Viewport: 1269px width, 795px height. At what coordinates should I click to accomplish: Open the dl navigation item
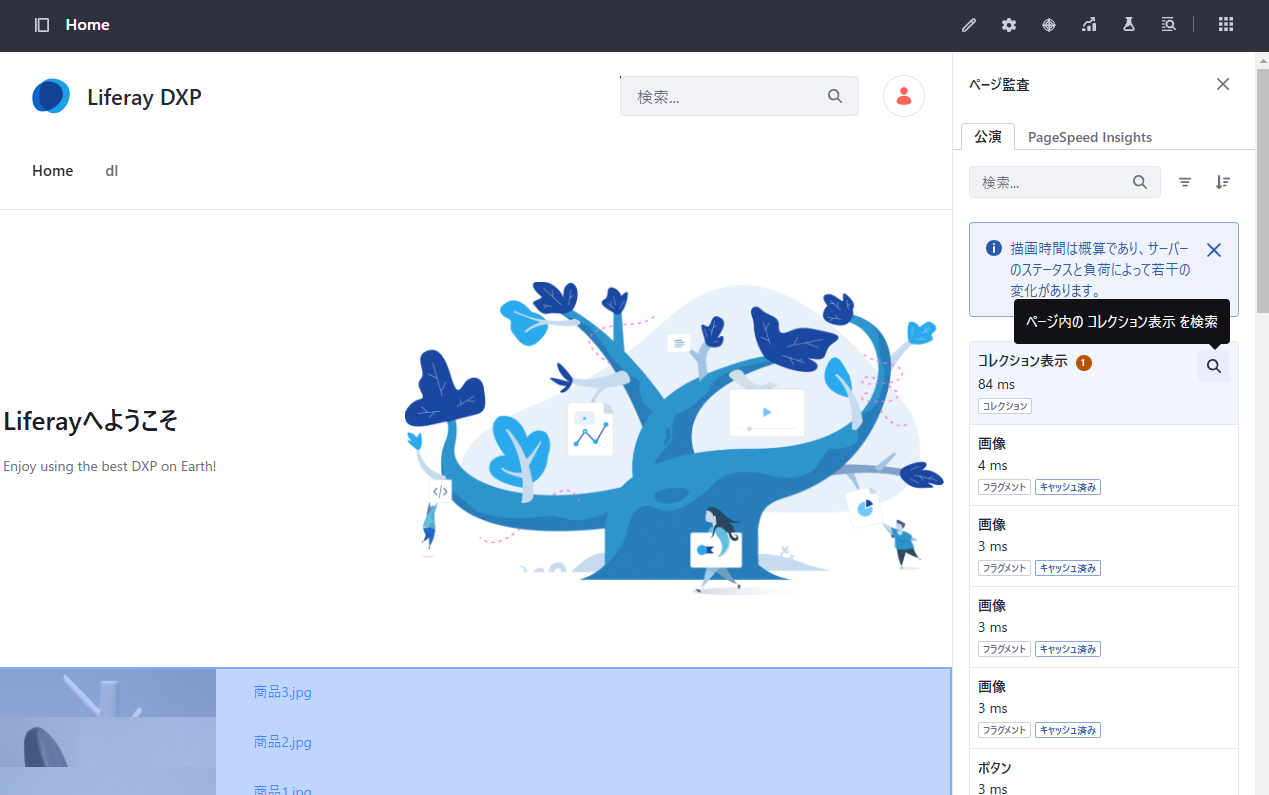[x=112, y=171]
